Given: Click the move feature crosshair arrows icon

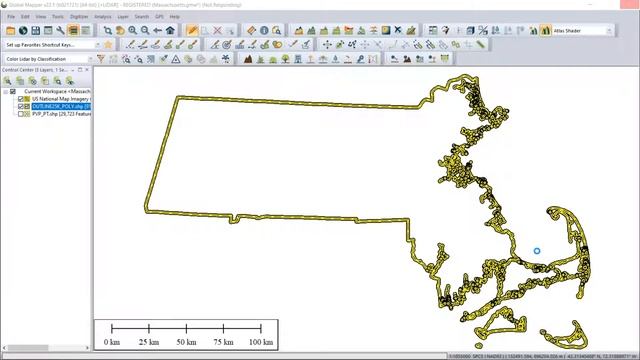Looking at the screenshot, I should pyautogui.click(x=327, y=44).
